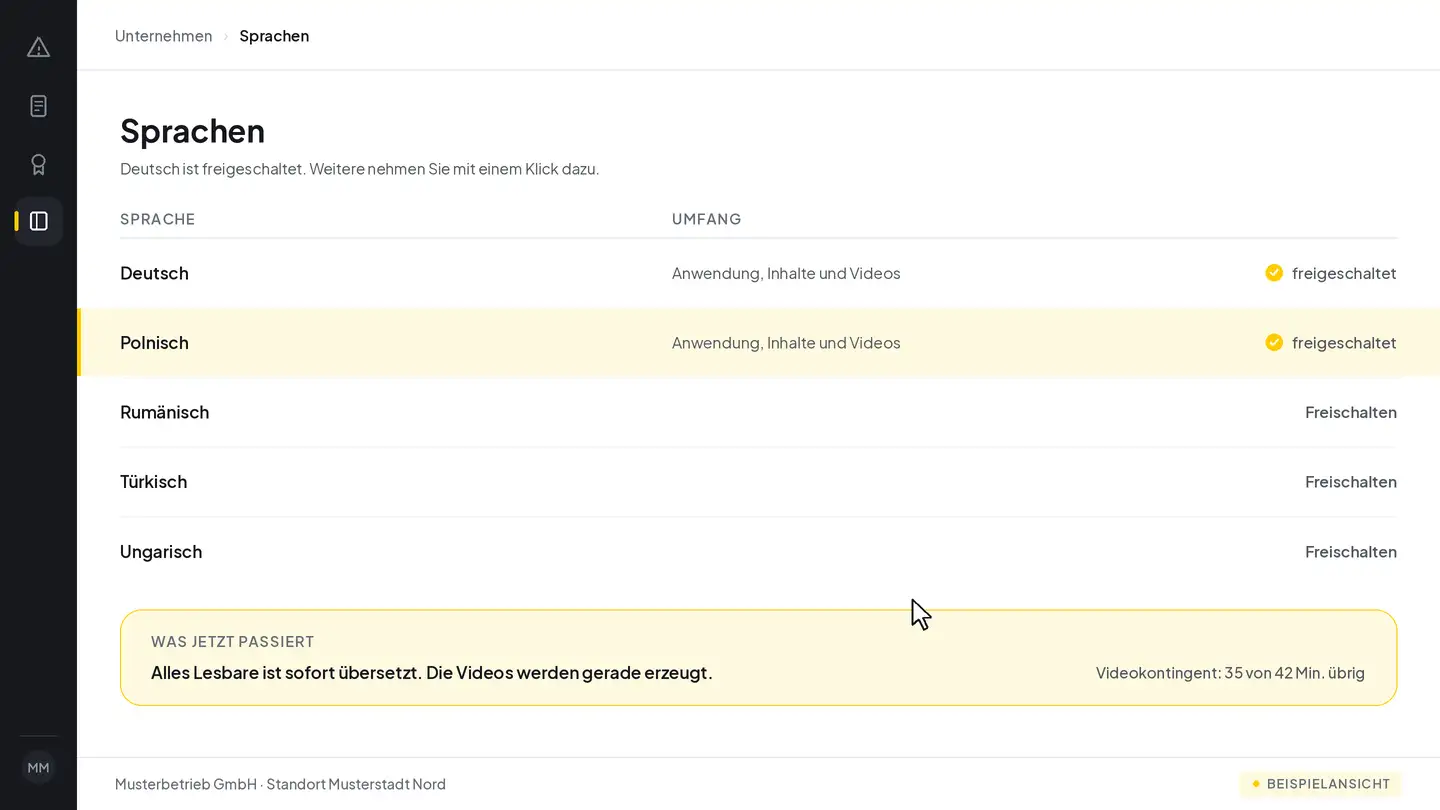Select the Türkisch language name
The width and height of the screenshot is (1440, 810).
pos(154,482)
